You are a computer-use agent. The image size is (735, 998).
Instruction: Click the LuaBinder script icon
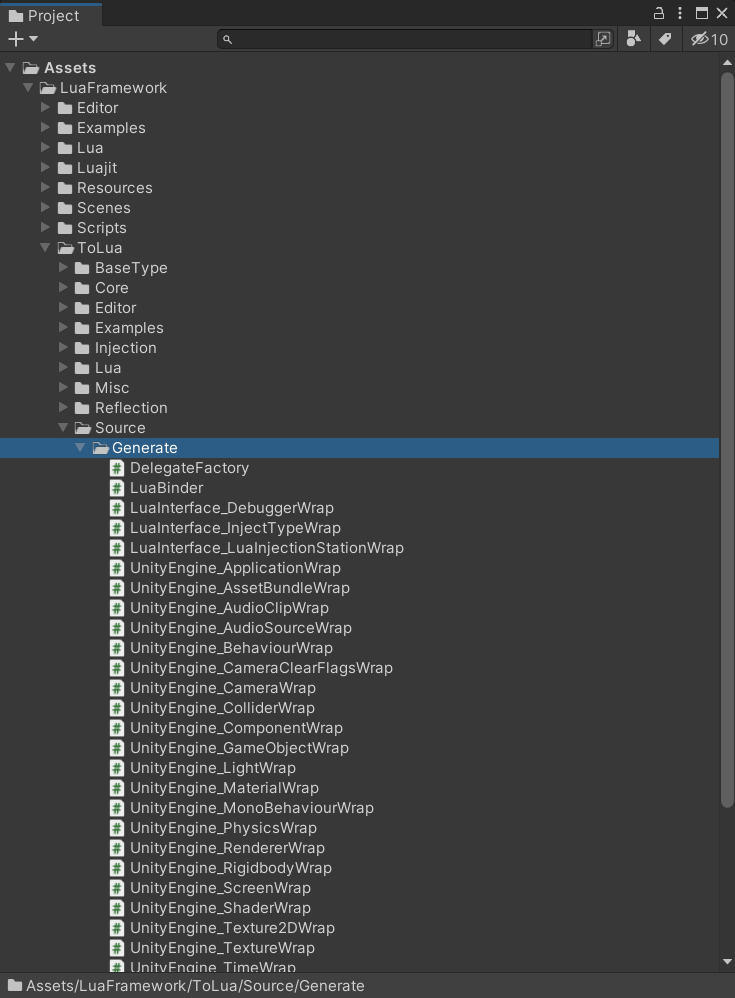click(x=117, y=488)
